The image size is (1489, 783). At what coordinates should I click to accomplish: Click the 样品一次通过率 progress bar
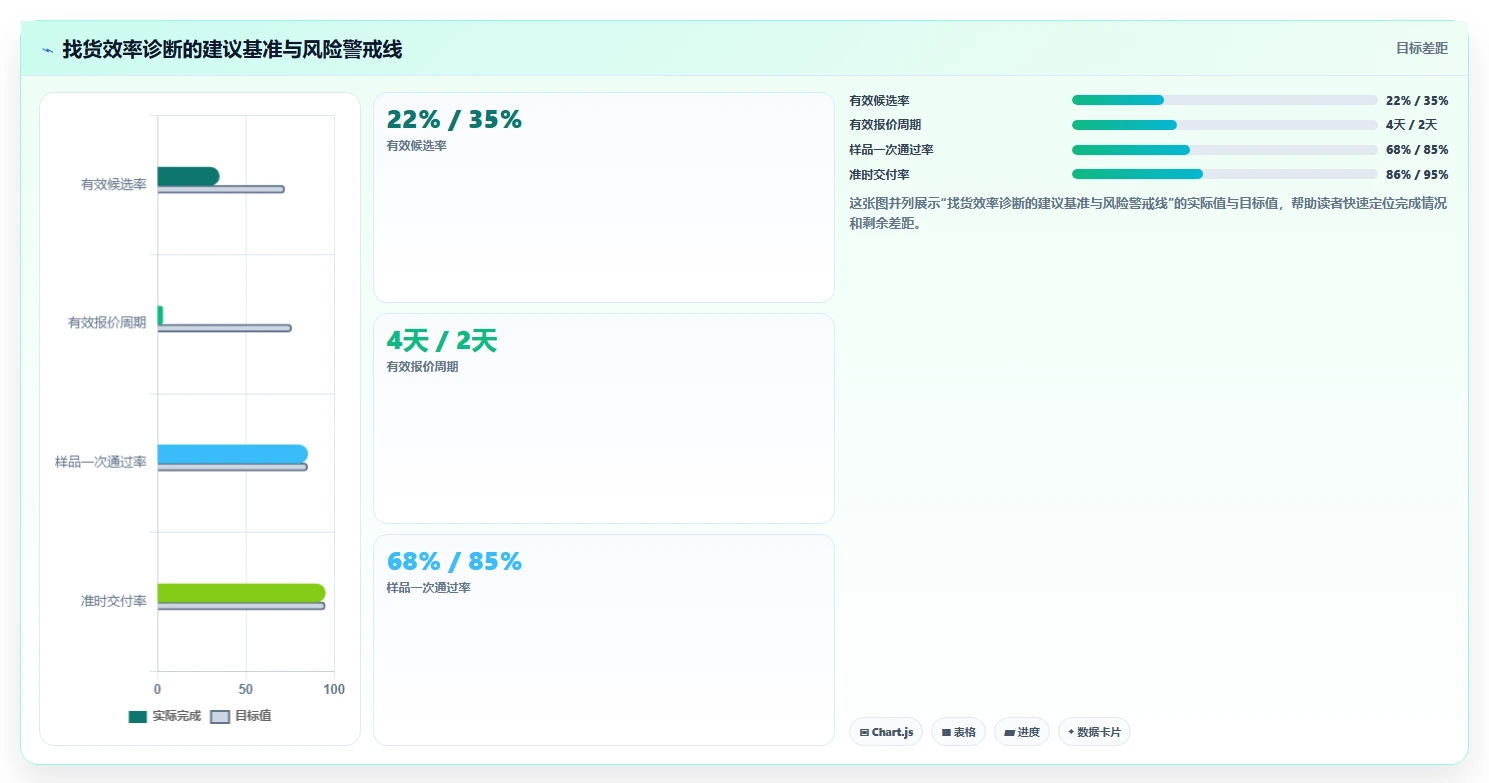coord(1225,150)
